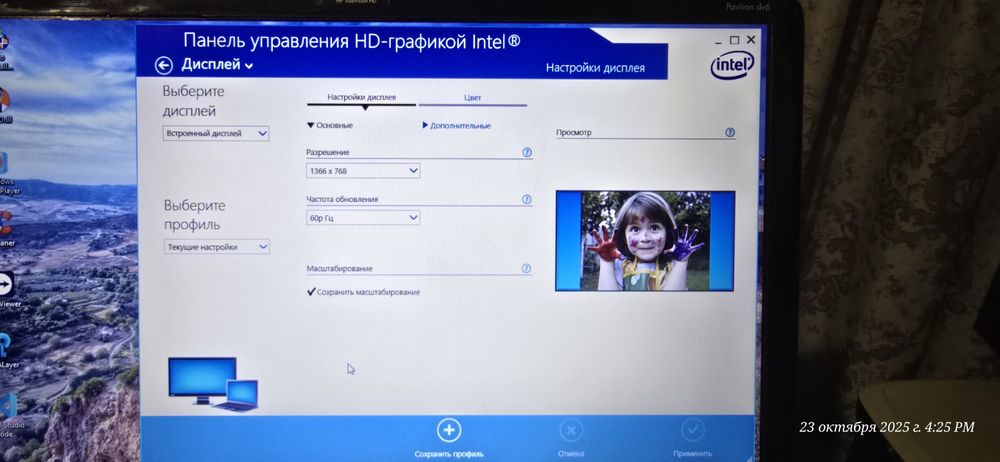The width and height of the screenshot is (1000, 462).
Task: Click the back arrow icon next to Дисплей
Action: [164, 65]
